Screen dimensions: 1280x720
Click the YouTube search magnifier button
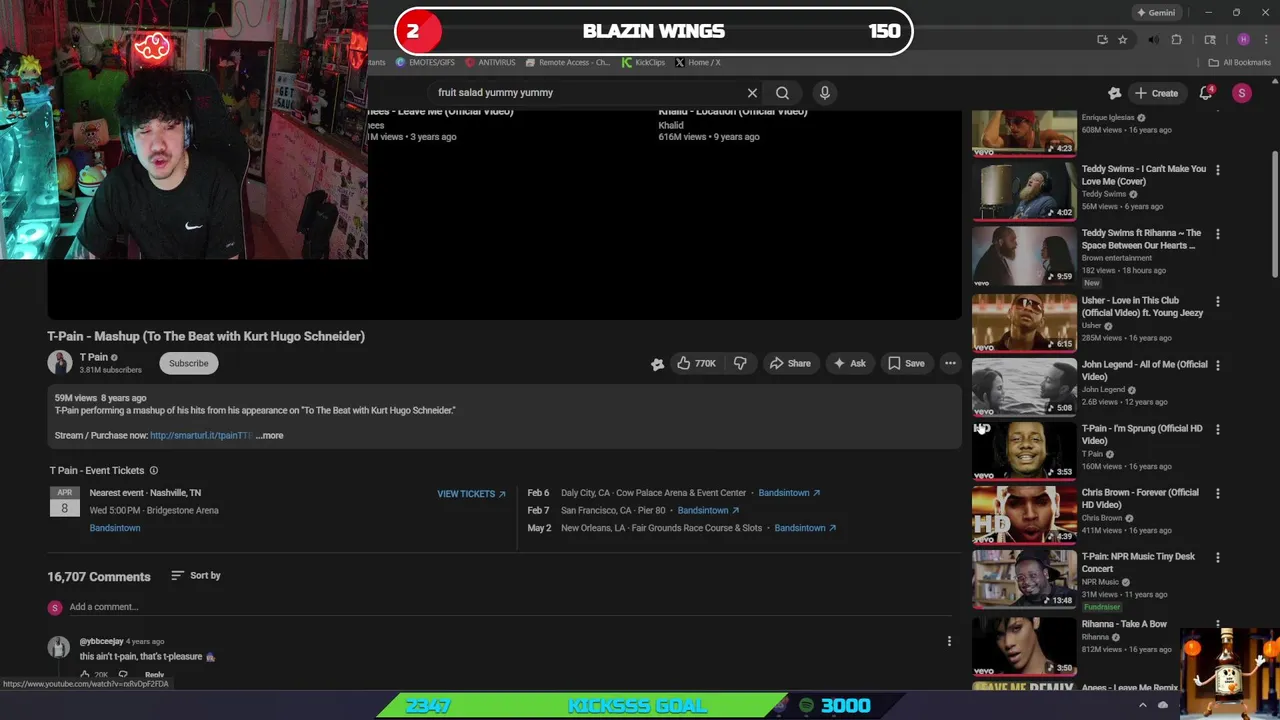782,93
